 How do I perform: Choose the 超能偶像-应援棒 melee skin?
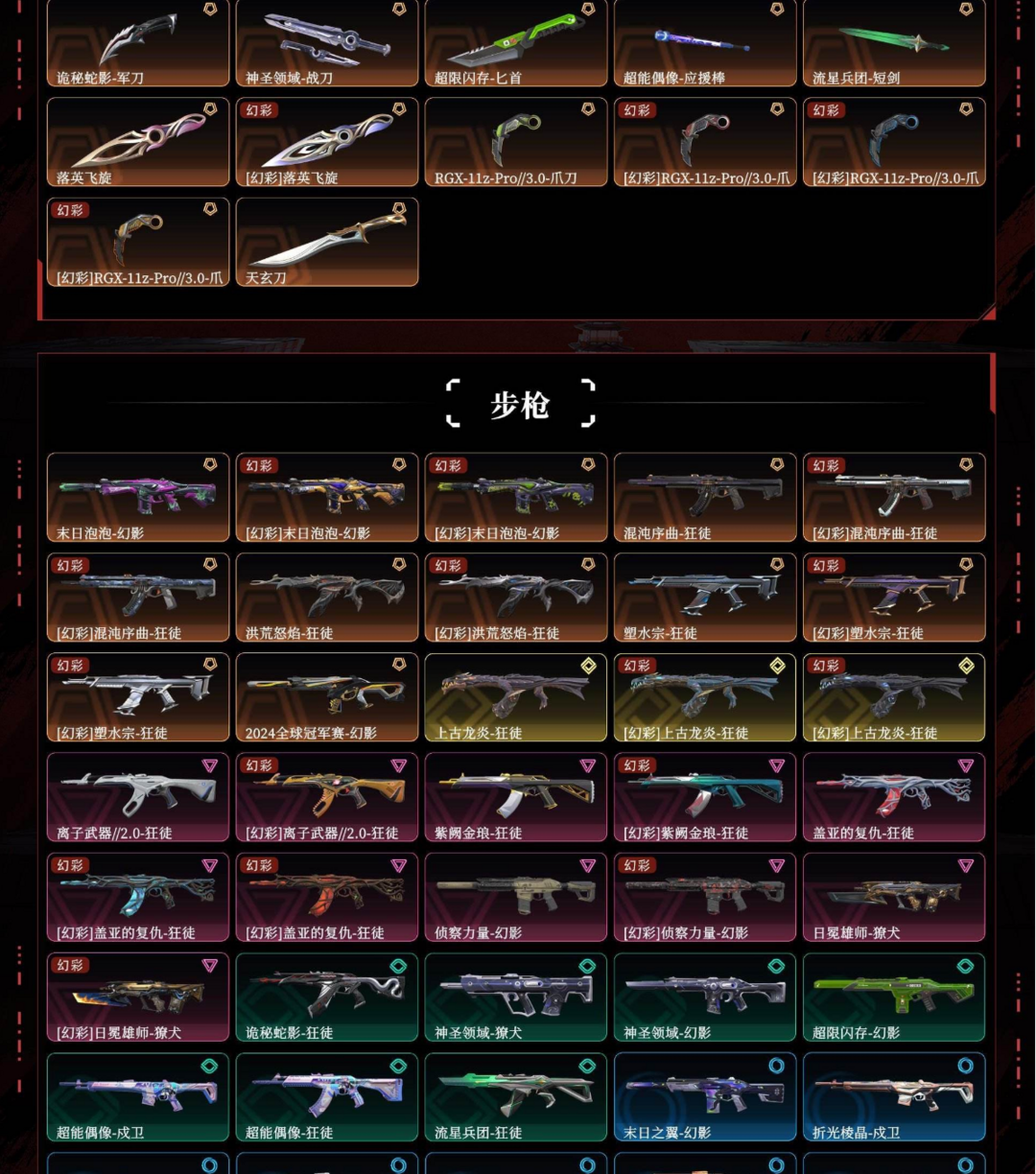point(705,43)
